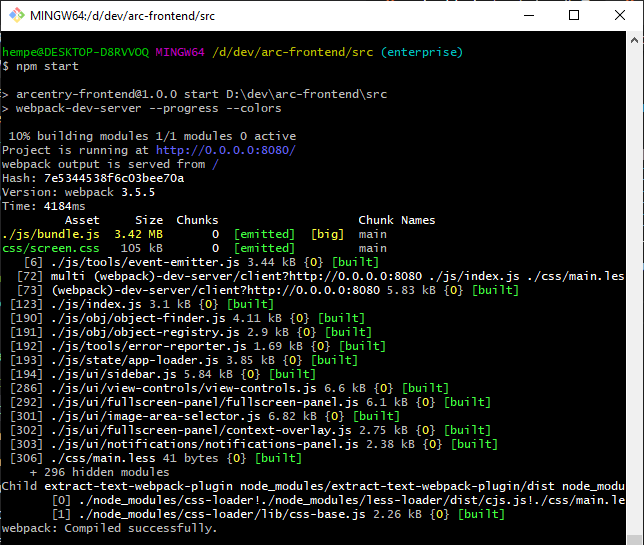
Task: Click 'webpack: Compiled successfully.' message
Action: tap(110, 528)
